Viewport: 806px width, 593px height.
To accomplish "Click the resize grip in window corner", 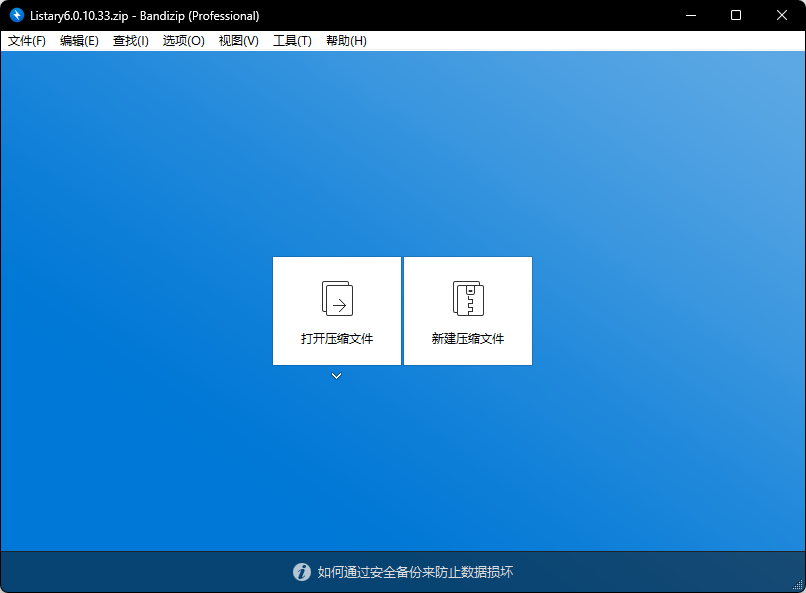I will point(798,585).
